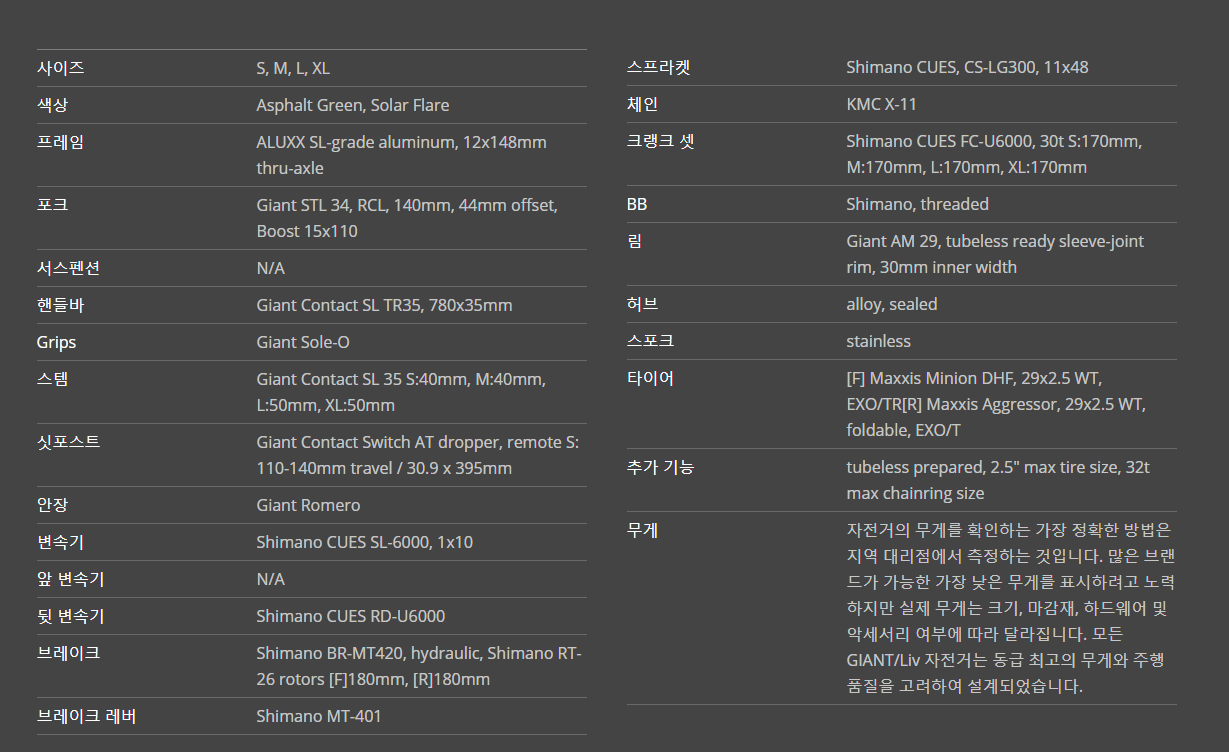The image size is (1229, 752).
Task: Click the 서스펜션 label
Action: click(68, 268)
